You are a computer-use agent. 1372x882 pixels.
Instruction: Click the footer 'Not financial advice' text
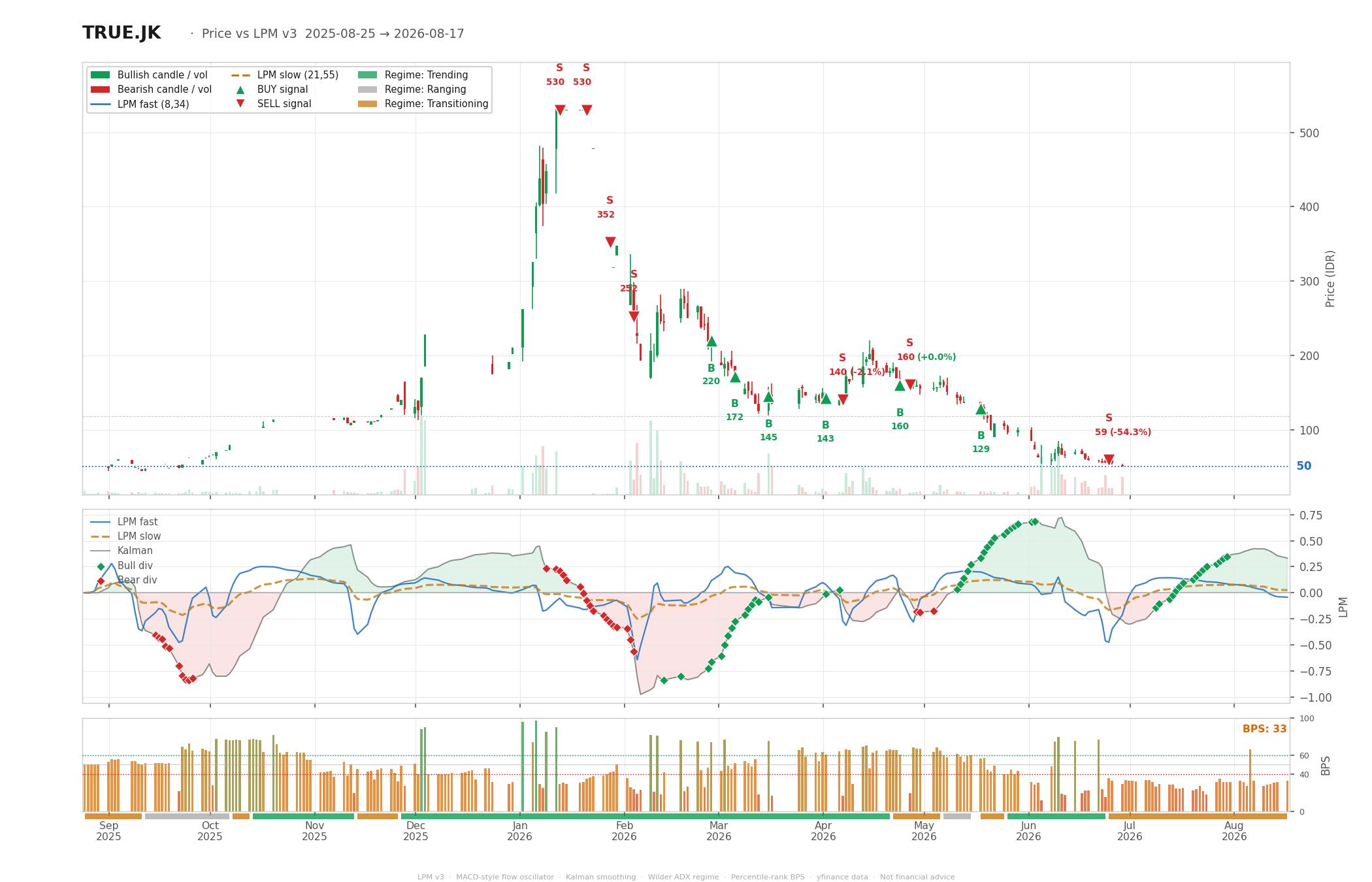pos(917,877)
